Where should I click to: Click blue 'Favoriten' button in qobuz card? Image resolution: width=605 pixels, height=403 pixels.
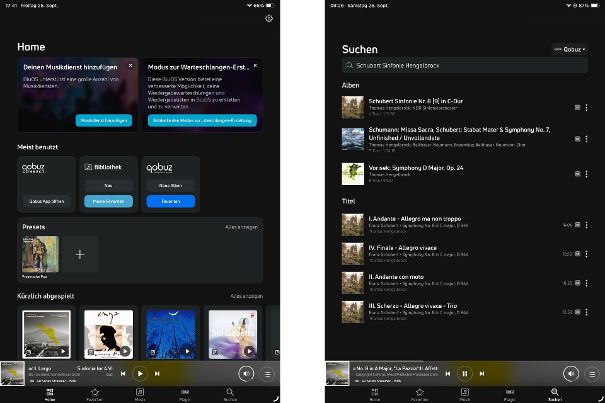point(171,201)
